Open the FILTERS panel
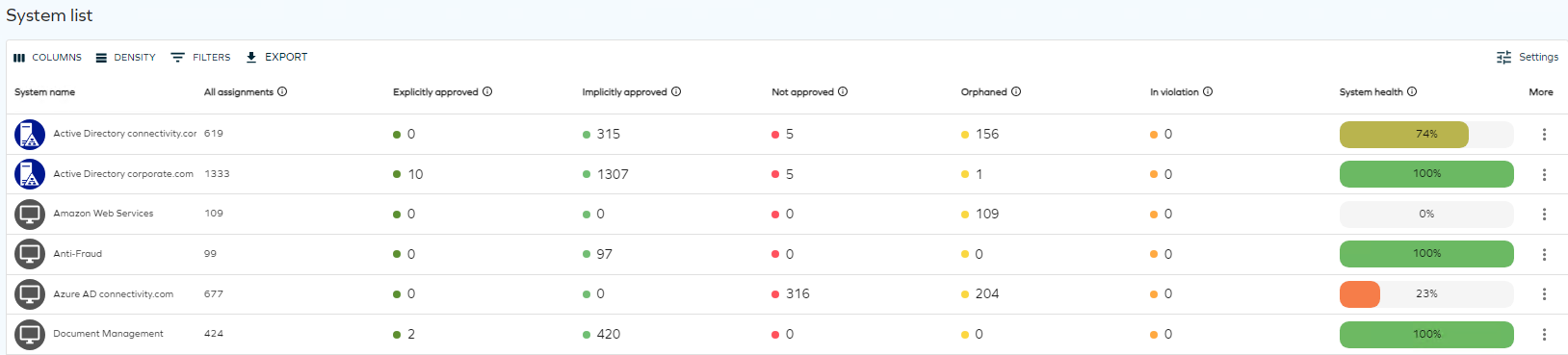This screenshot has width=1568, height=355. click(200, 58)
